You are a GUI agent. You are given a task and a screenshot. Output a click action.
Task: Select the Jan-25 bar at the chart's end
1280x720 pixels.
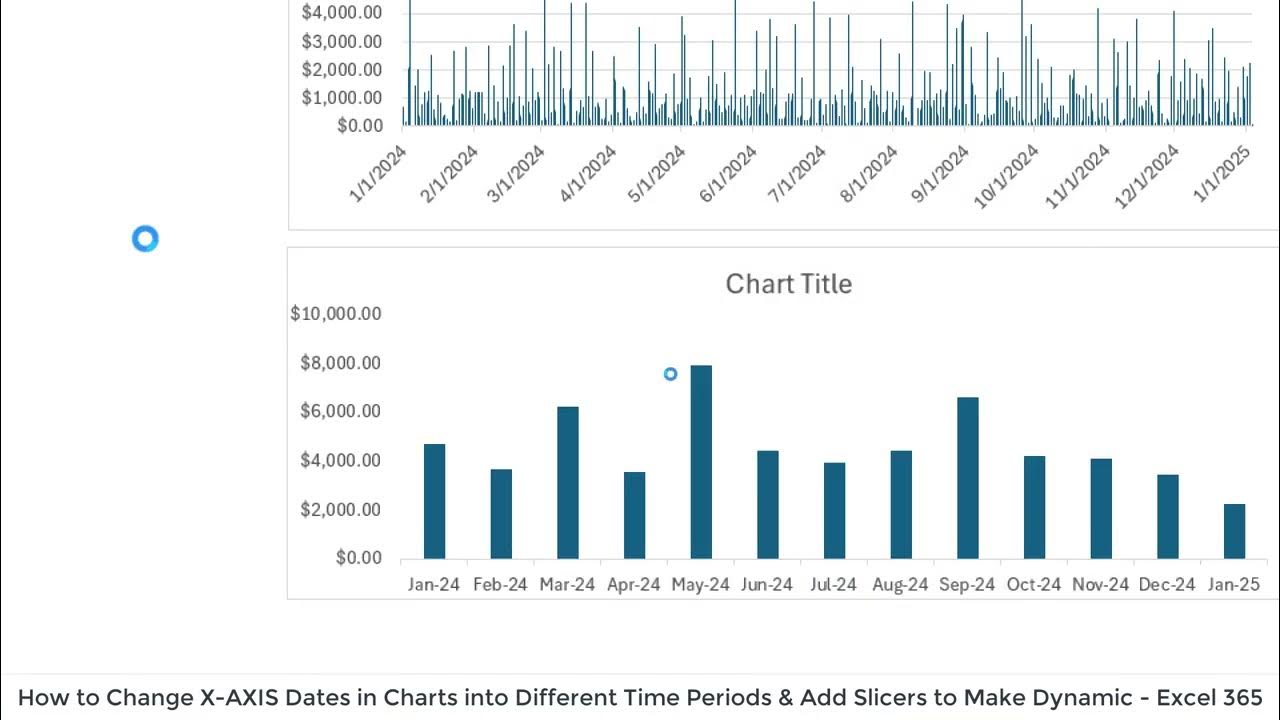[1234, 531]
